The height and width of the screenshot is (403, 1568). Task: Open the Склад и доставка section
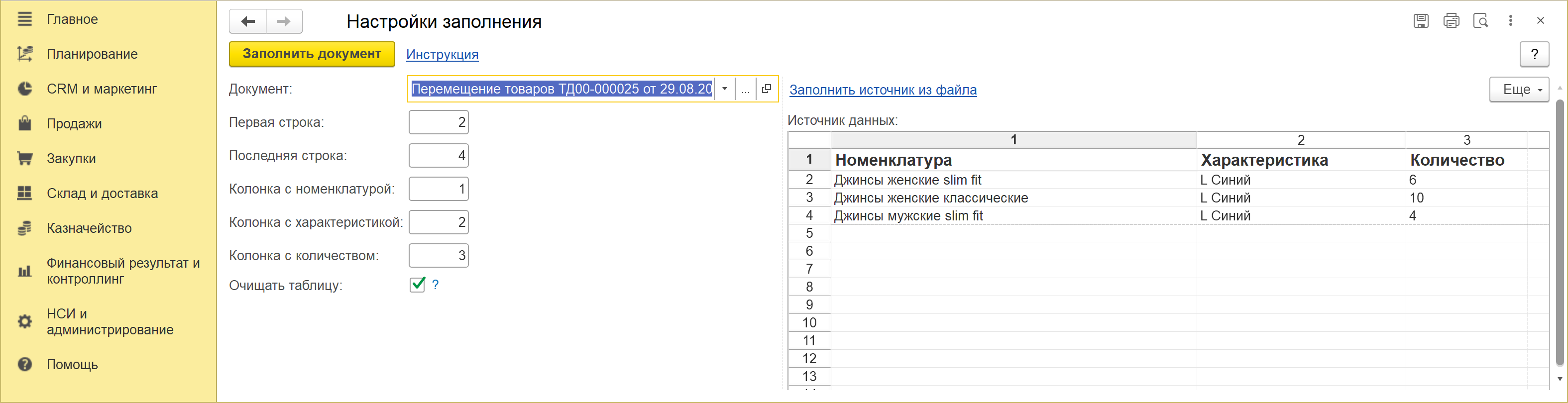pyautogui.click(x=102, y=194)
